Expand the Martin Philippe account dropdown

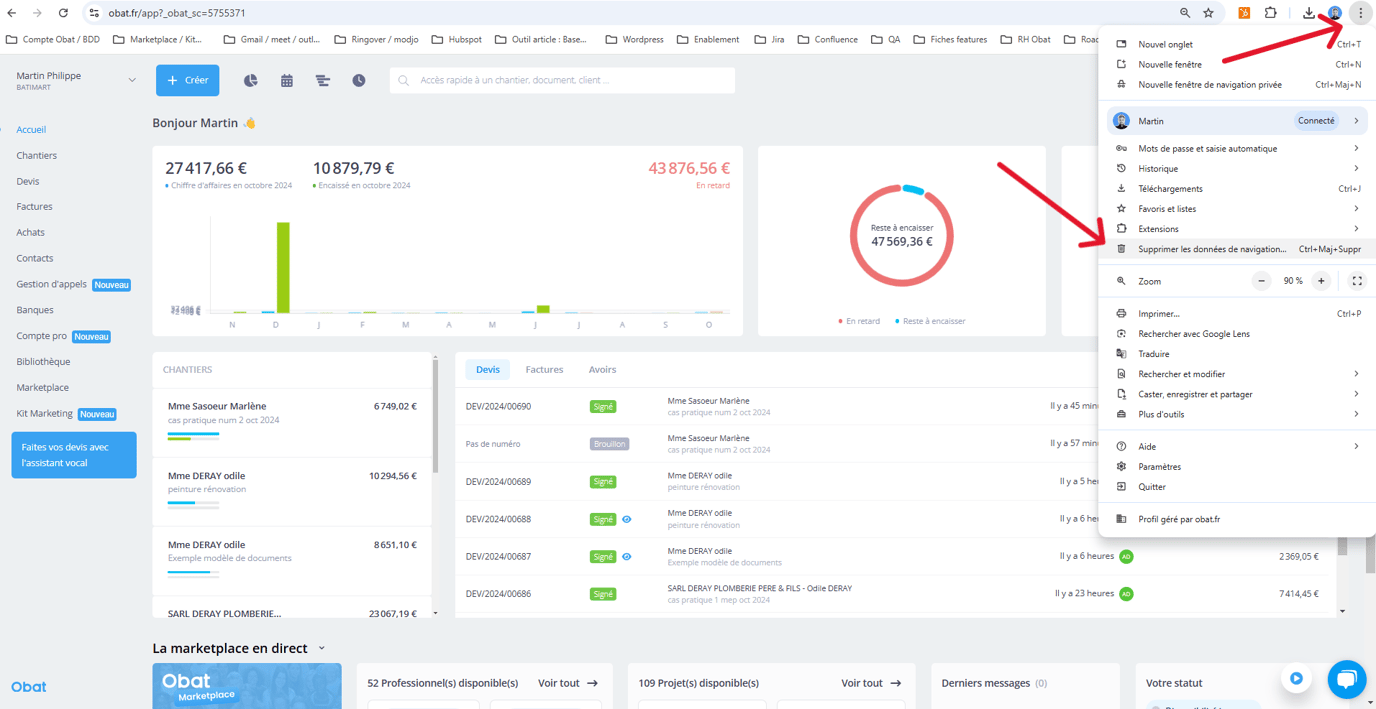[131, 80]
